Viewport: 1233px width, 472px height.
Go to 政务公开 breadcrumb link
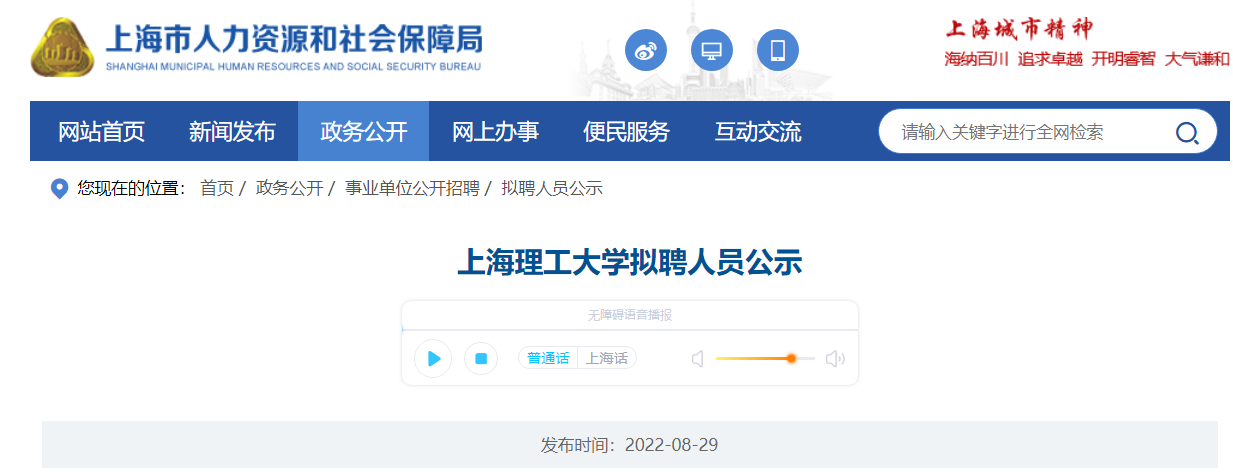290,188
